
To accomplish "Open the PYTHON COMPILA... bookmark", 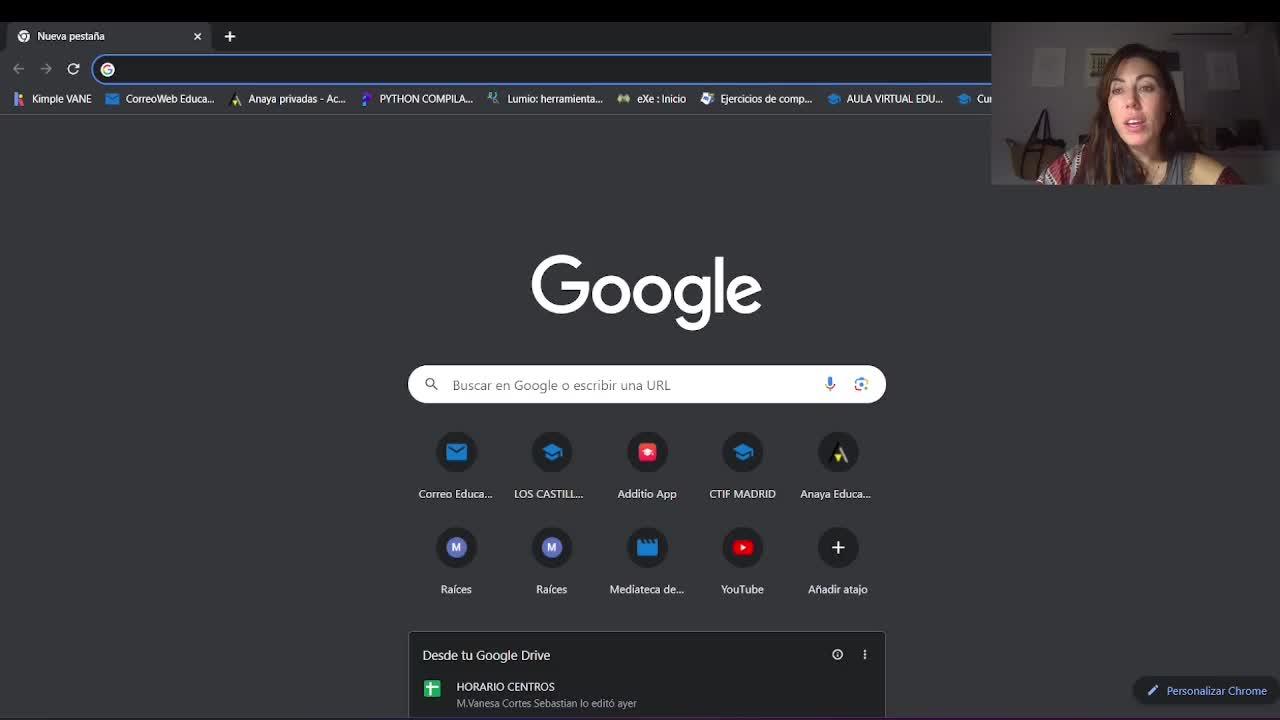I will click(x=417, y=99).
